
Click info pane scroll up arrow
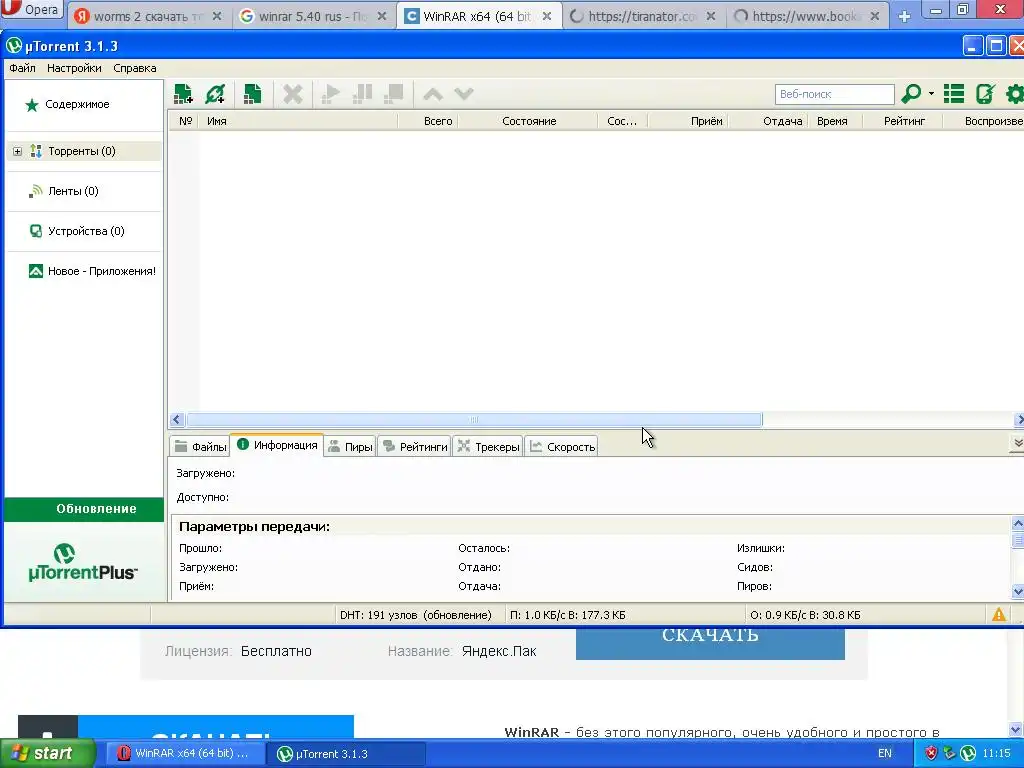pyautogui.click(x=1017, y=523)
